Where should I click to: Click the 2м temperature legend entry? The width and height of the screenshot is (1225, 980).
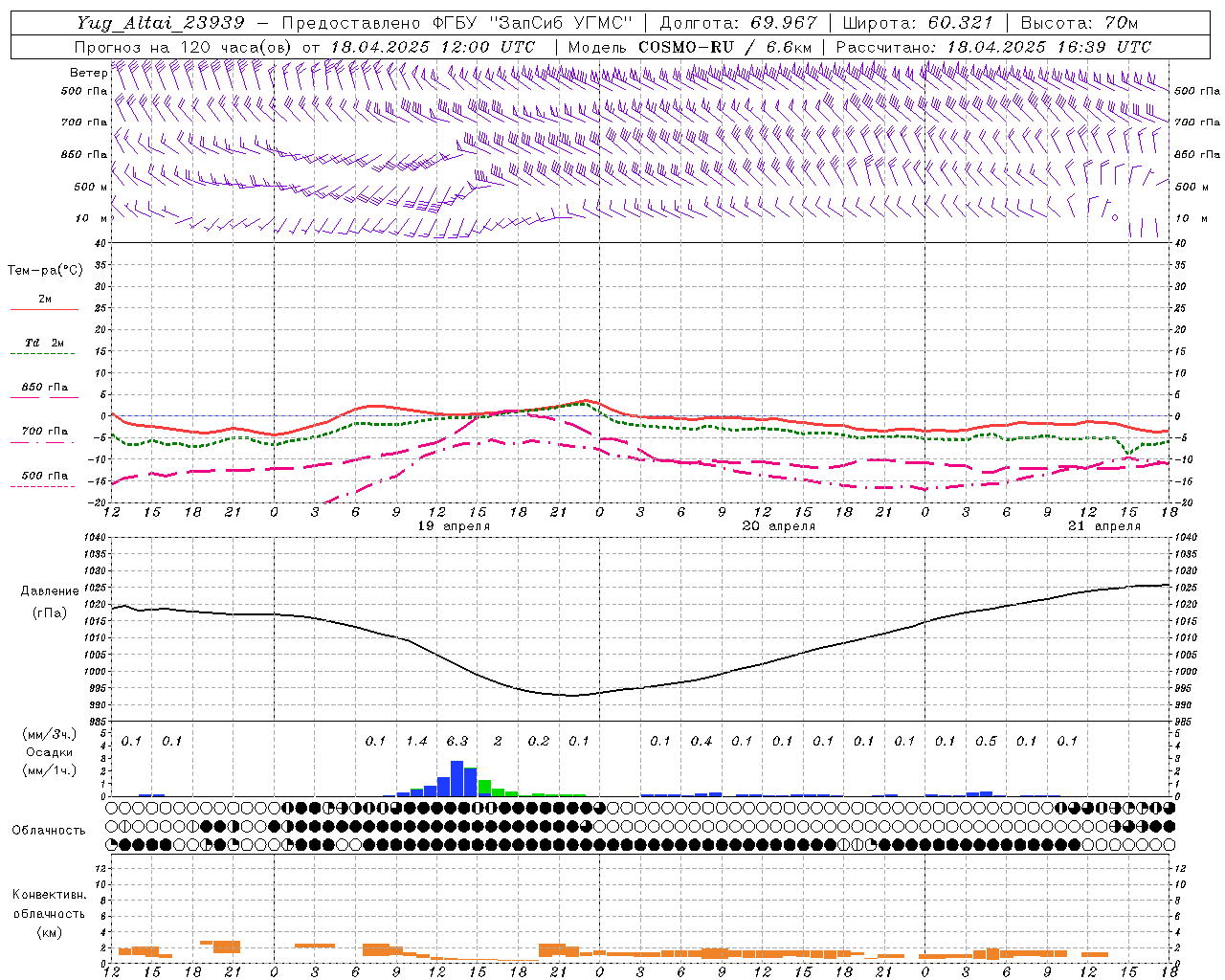(45, 300)
